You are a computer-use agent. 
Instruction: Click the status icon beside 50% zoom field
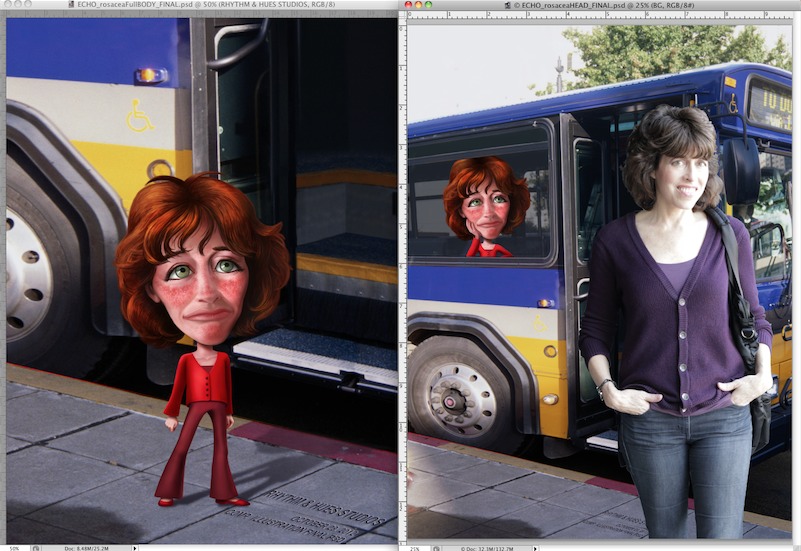click(x=35, y=548)
